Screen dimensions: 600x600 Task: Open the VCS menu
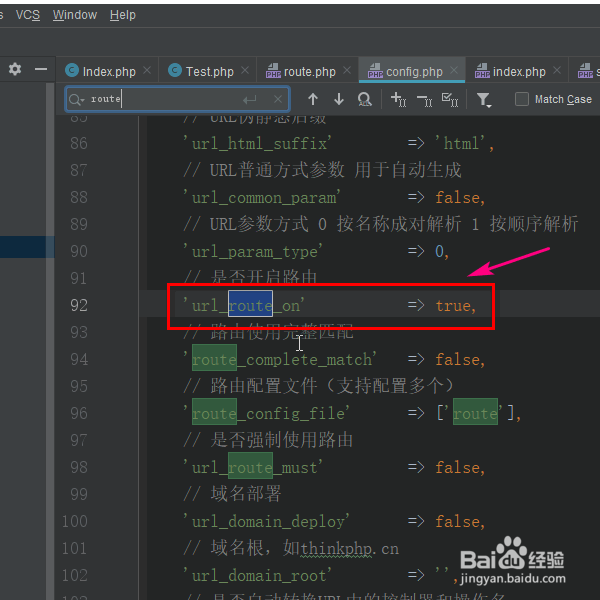coord(28,15)
